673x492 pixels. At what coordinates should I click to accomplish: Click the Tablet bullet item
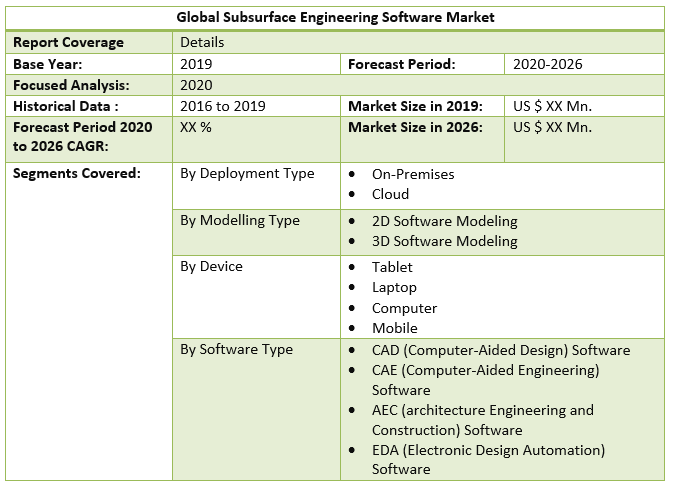point(392,267)
